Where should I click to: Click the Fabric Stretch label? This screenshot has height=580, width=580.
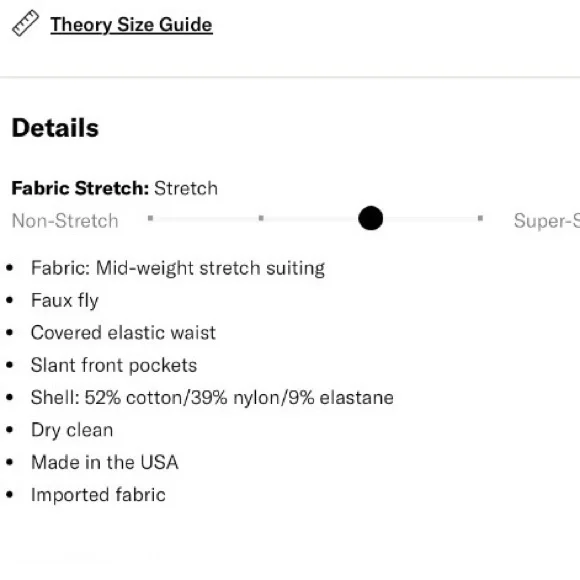[80, 188]
